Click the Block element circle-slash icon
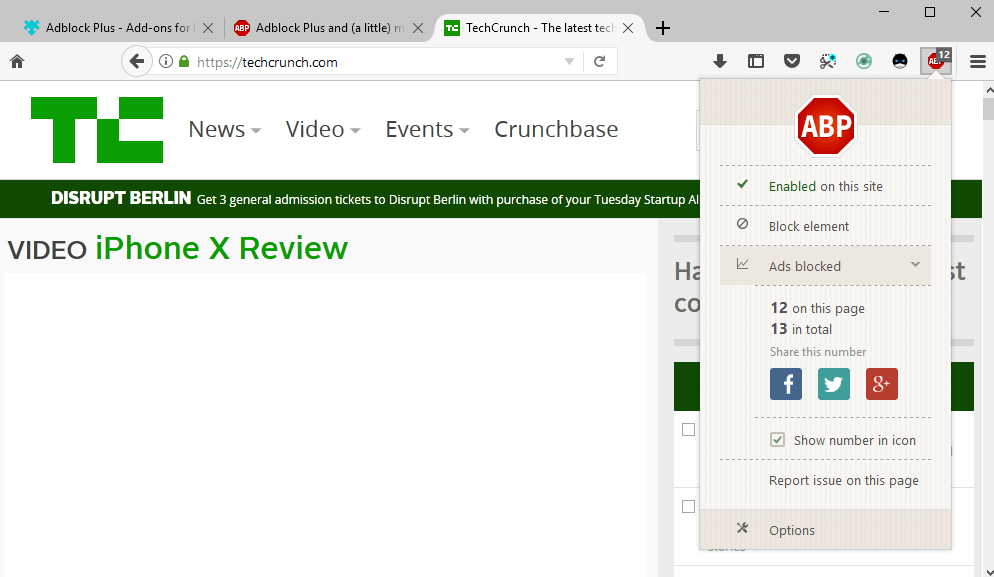The height and width of the screenshot is (577, 994). [742, 224]
